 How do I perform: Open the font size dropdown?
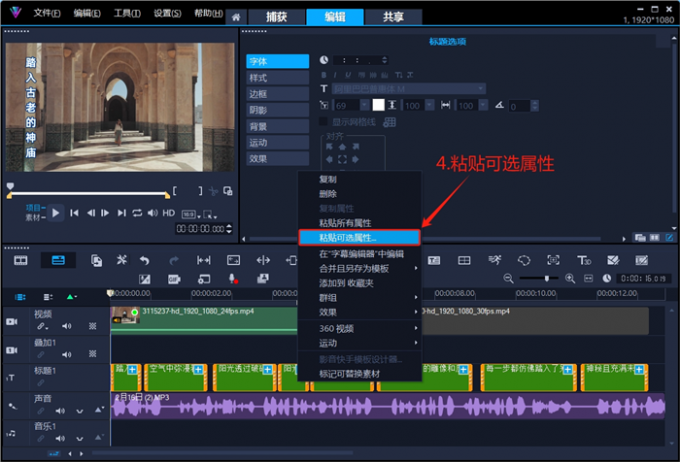point(365,105)
